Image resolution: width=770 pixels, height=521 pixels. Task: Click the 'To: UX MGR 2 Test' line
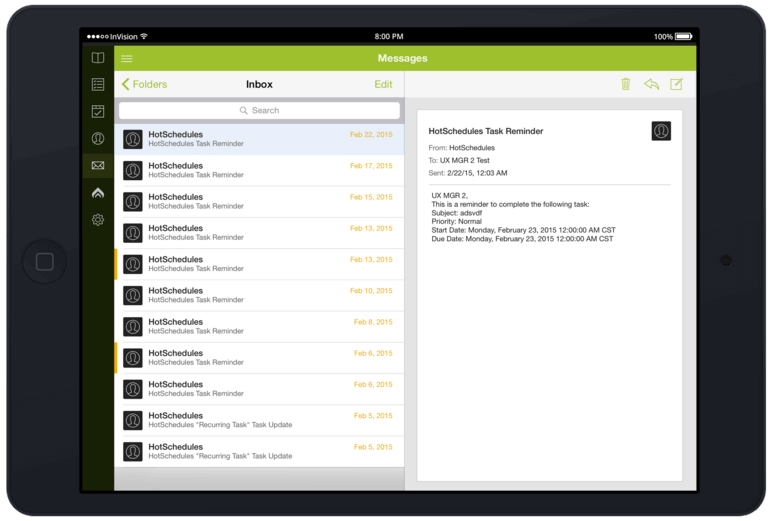(459, 161)
